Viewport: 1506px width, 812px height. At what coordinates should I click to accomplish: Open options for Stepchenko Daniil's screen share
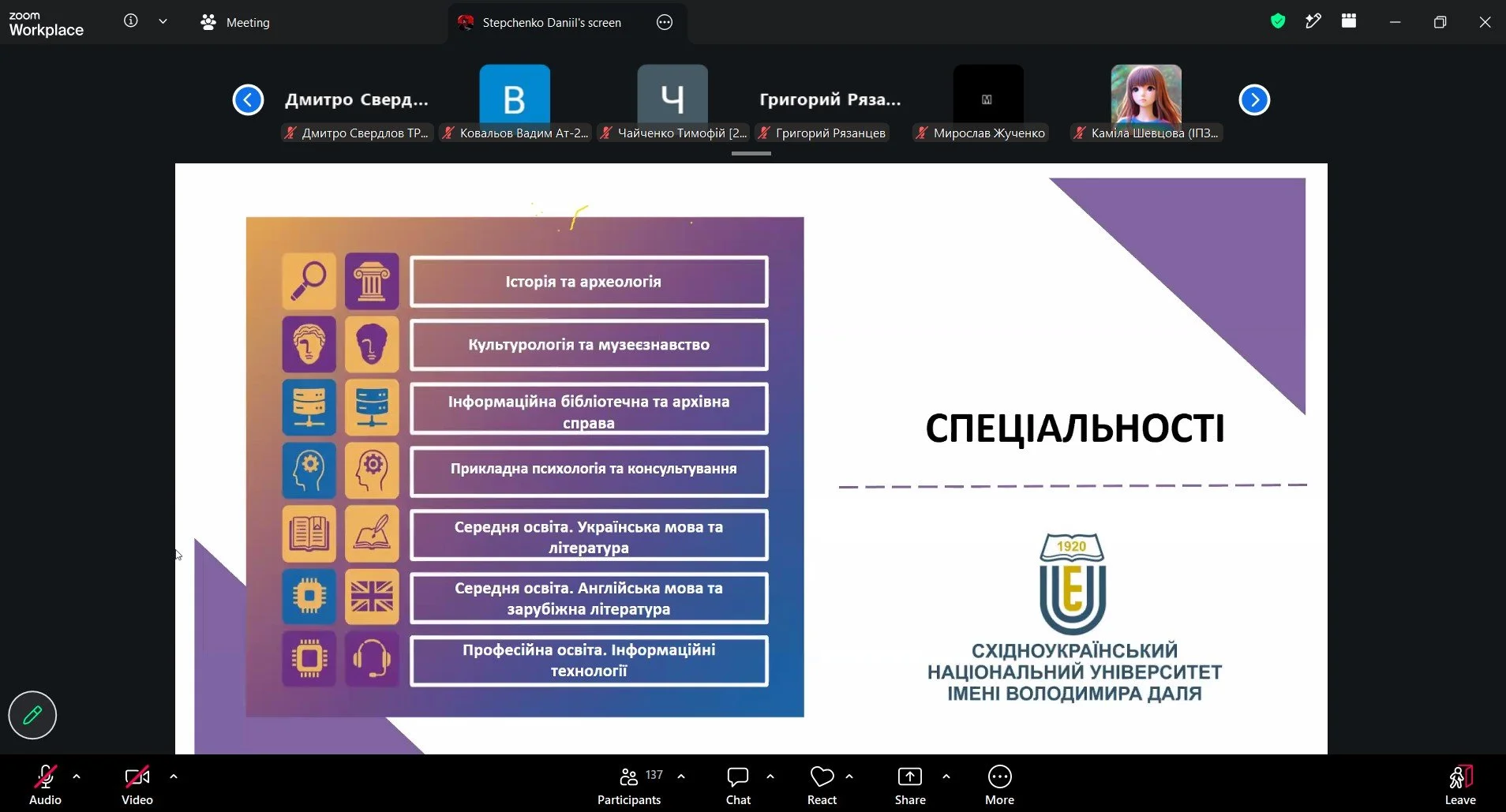click(665, 22)
